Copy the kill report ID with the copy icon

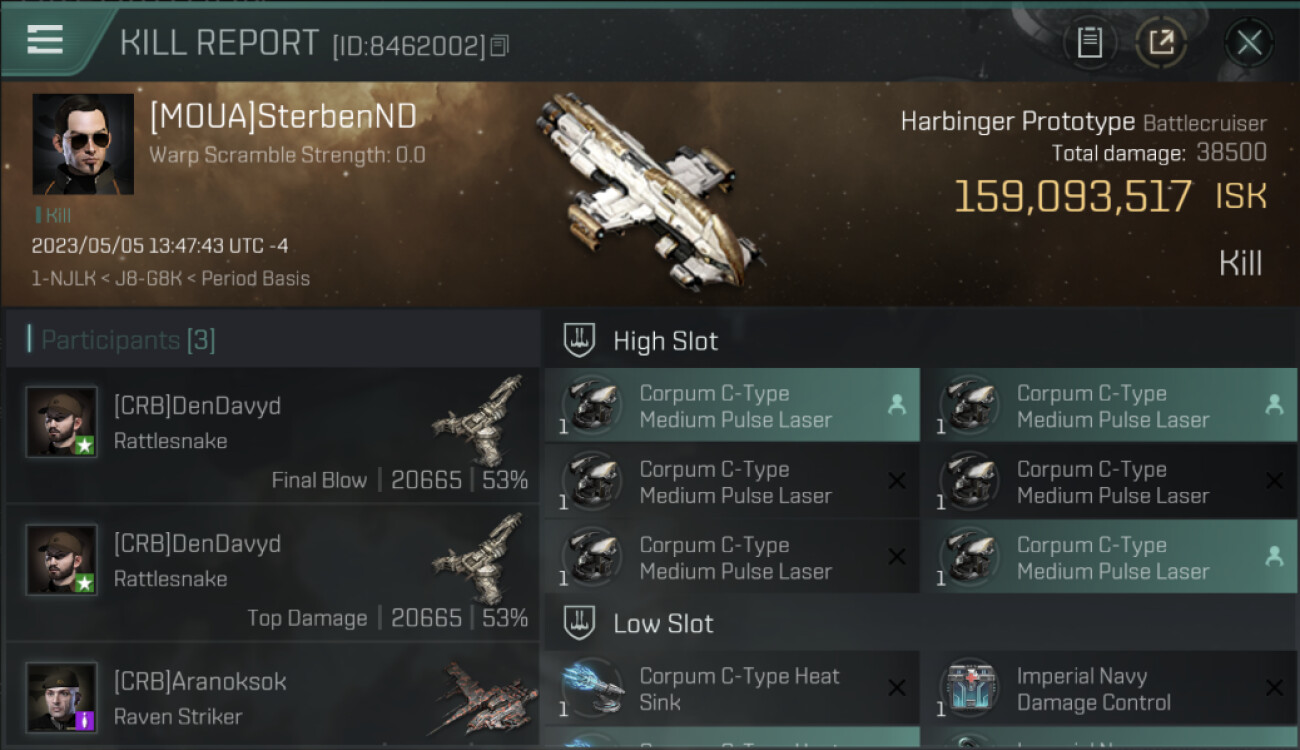499,45
